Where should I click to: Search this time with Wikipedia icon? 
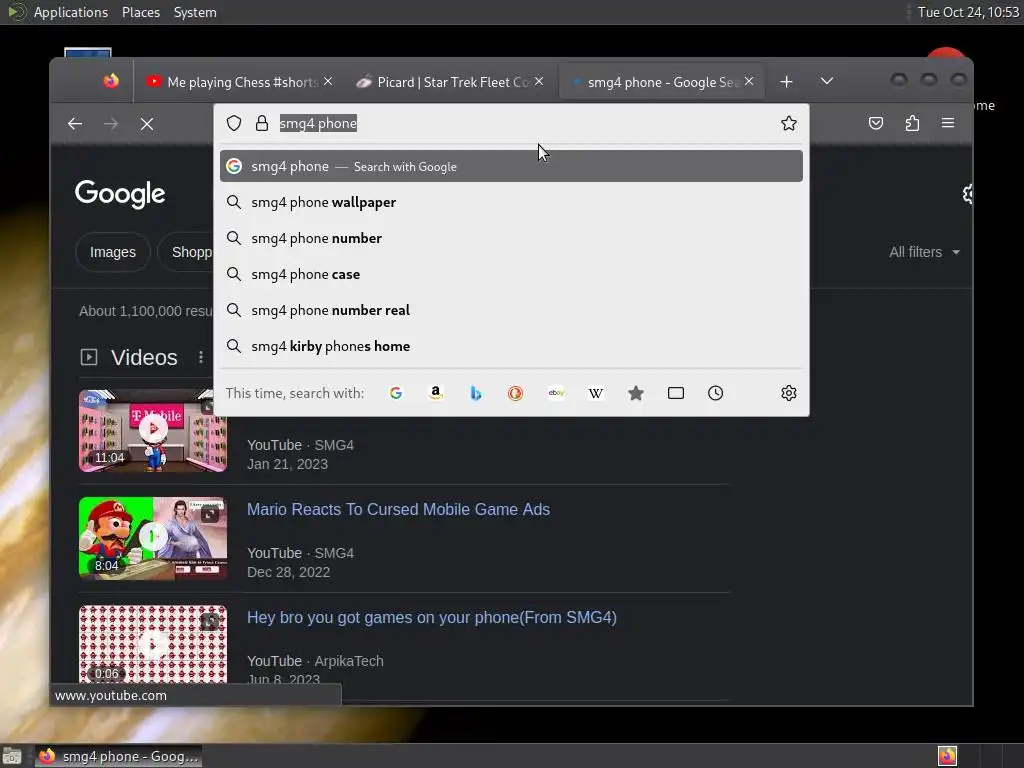[x=596, y=393]
